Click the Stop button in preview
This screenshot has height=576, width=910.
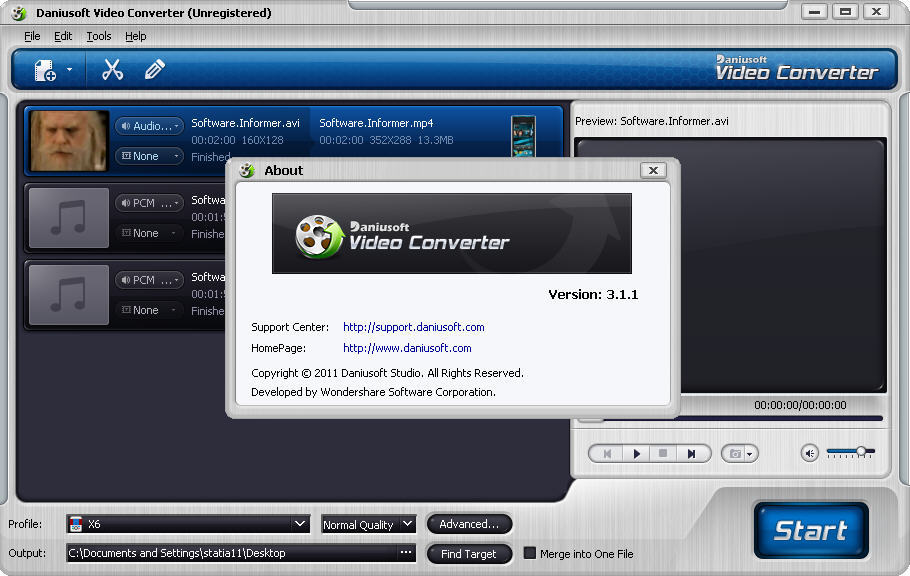(x=663, y=453)
